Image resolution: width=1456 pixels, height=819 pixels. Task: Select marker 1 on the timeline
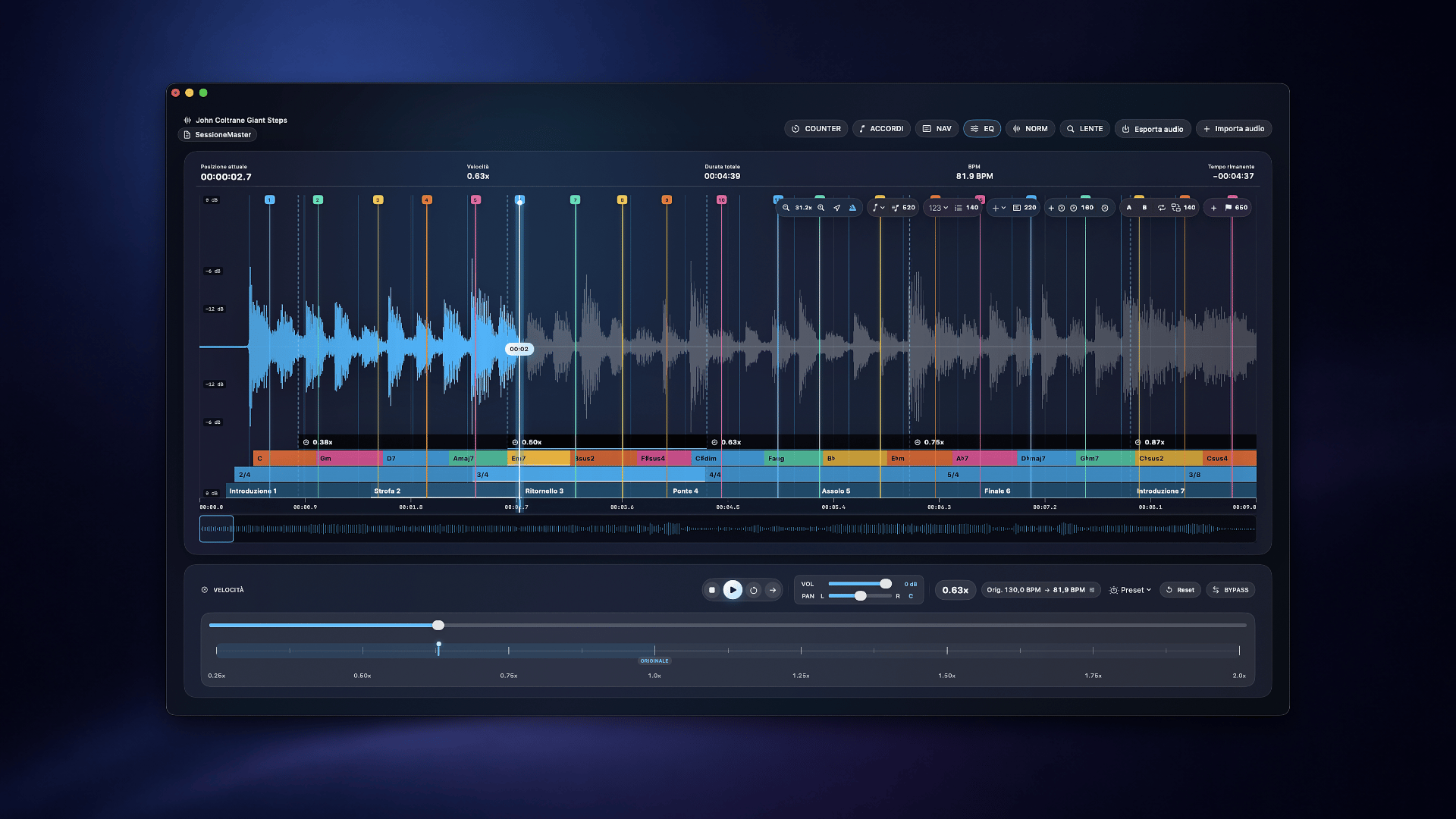click(269, 200)
